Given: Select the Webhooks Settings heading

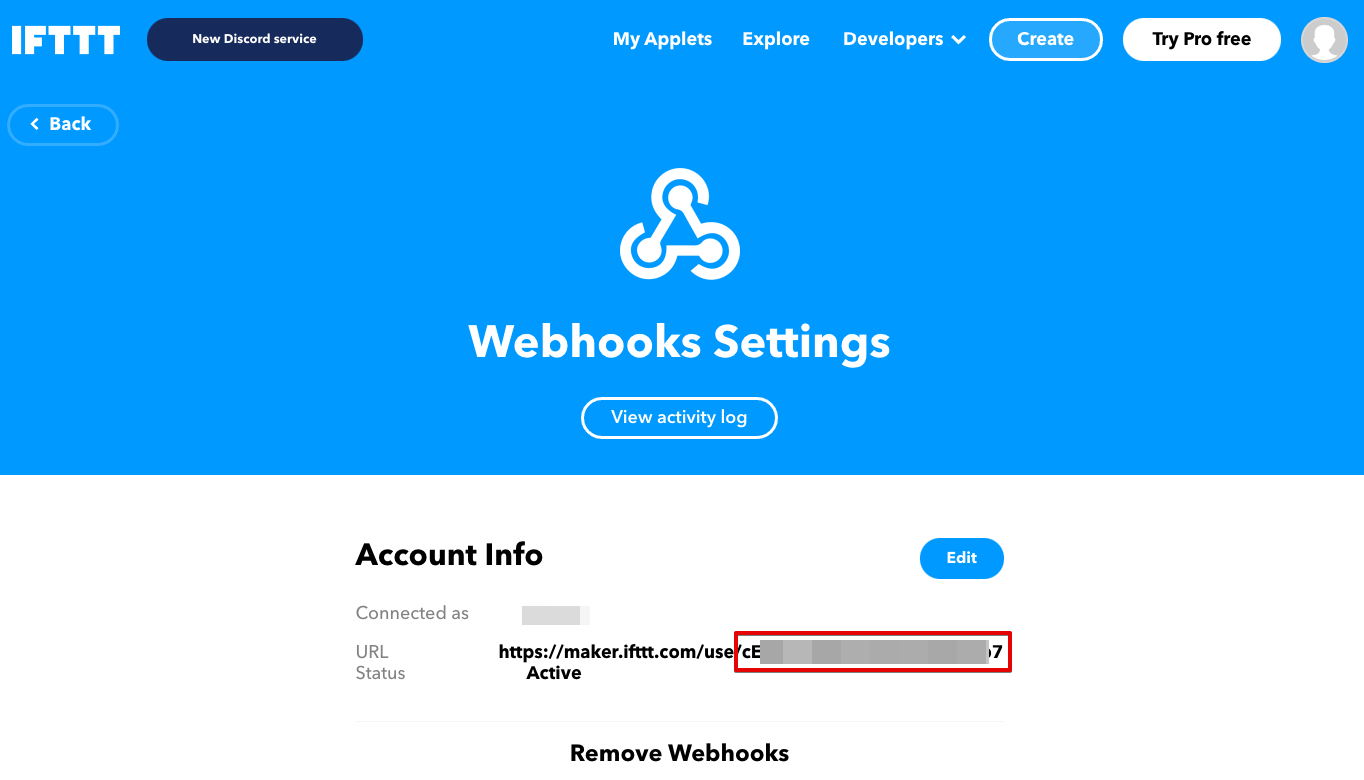Looking at the screenshot, I should coord(679,341).
